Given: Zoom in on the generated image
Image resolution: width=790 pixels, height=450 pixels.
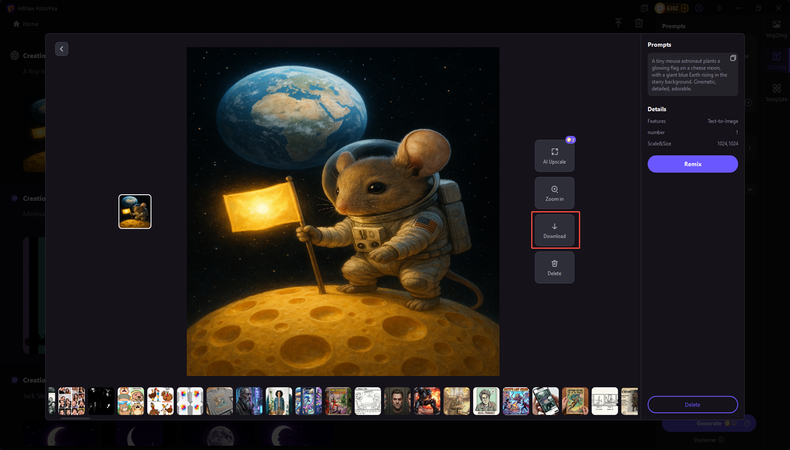Looking at the screenshot, I should click(x=554, y=192).
